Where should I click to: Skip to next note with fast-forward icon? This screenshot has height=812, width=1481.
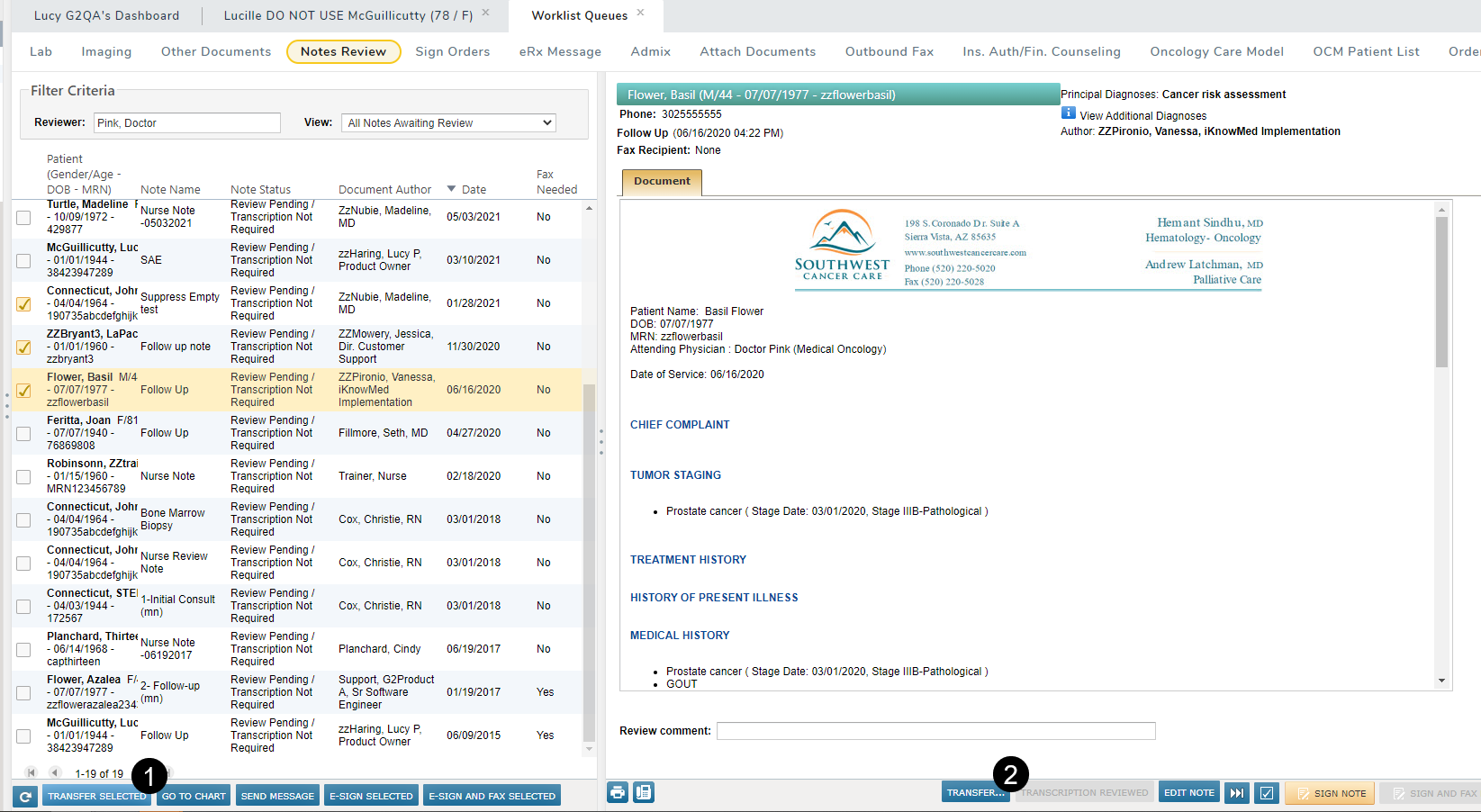1237,792
